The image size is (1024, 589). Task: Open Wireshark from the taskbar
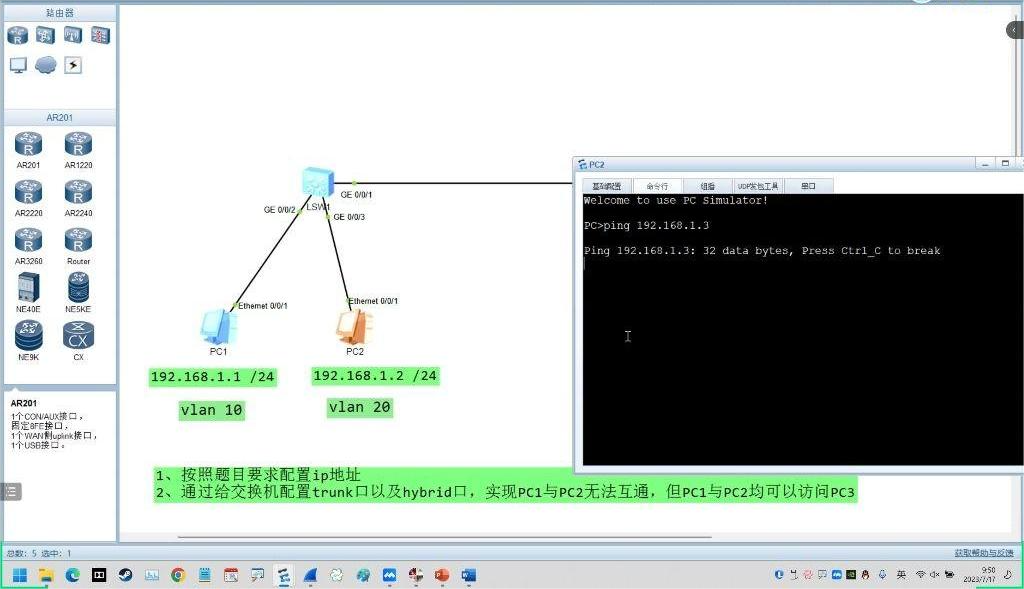pos(310,575)
